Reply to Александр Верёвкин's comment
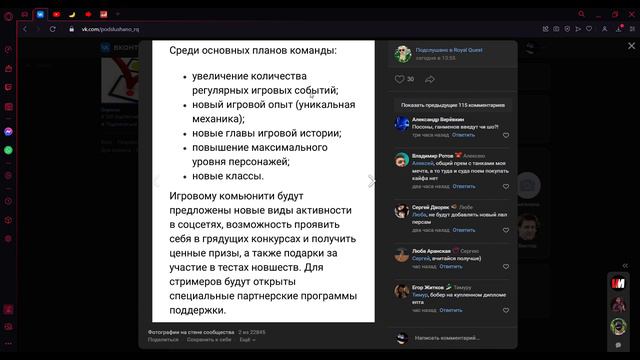The height and width of the screenshot is (360, 640). pyautogui.click(x=463, y=135)
